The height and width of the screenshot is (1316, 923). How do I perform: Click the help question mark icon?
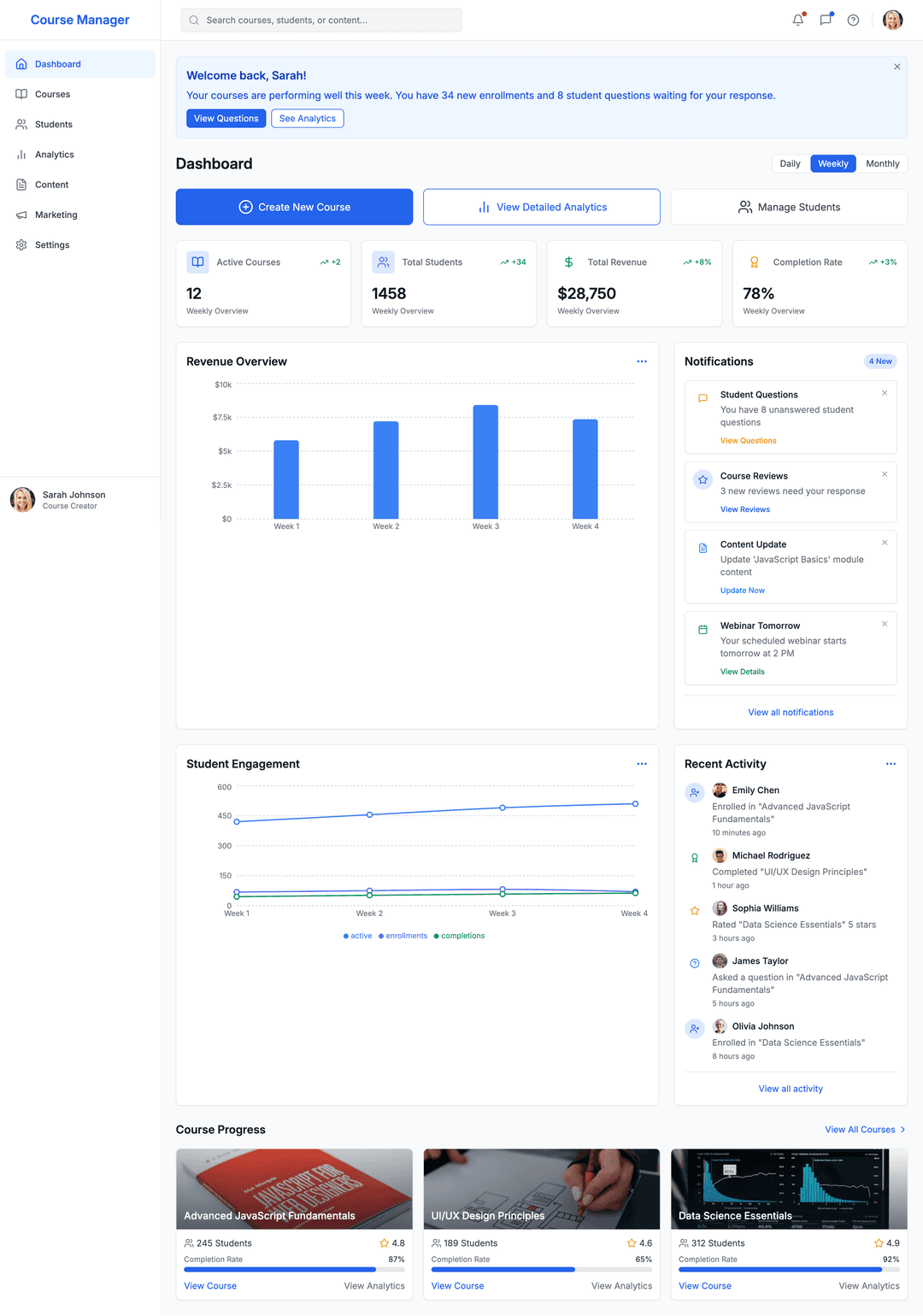[x=853, y=21]
